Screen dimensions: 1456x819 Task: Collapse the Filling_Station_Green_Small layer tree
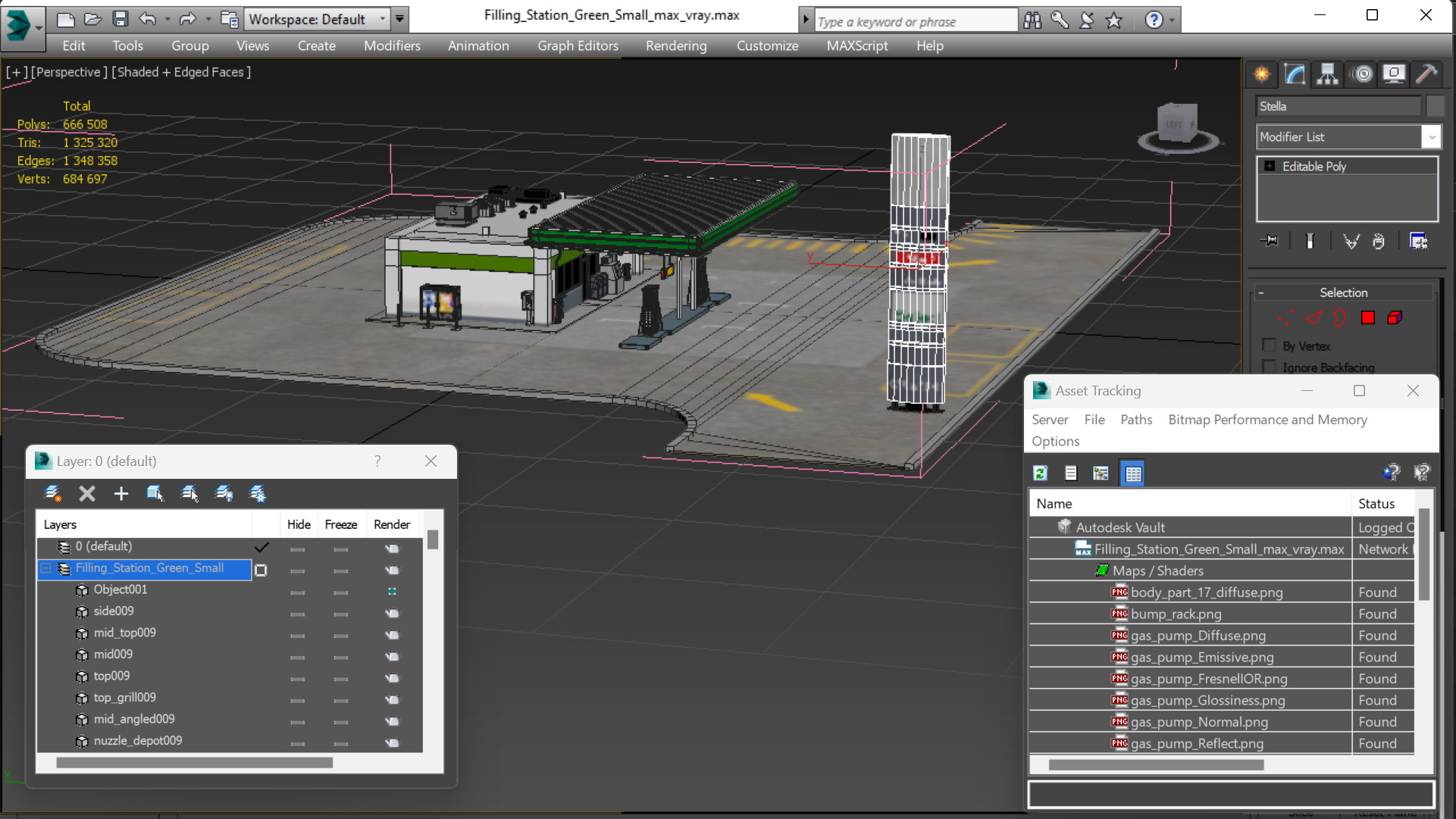46,568
